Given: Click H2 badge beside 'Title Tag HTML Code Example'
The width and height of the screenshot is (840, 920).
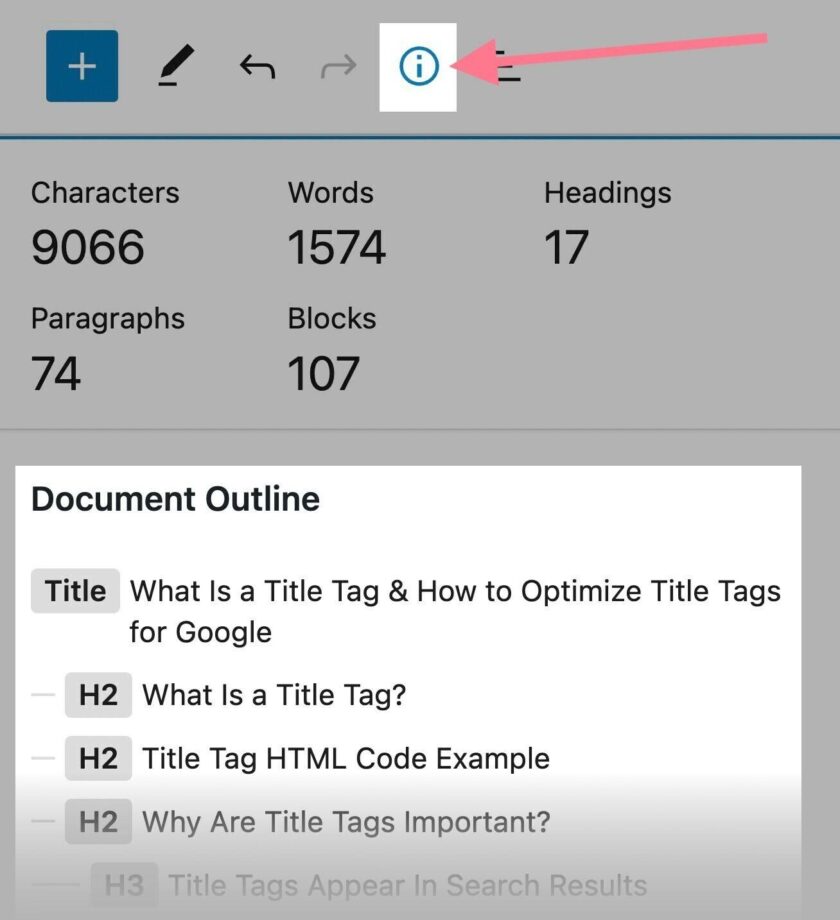Looking at the screenshot, I should pyautogui.click(x=98, y=759).
